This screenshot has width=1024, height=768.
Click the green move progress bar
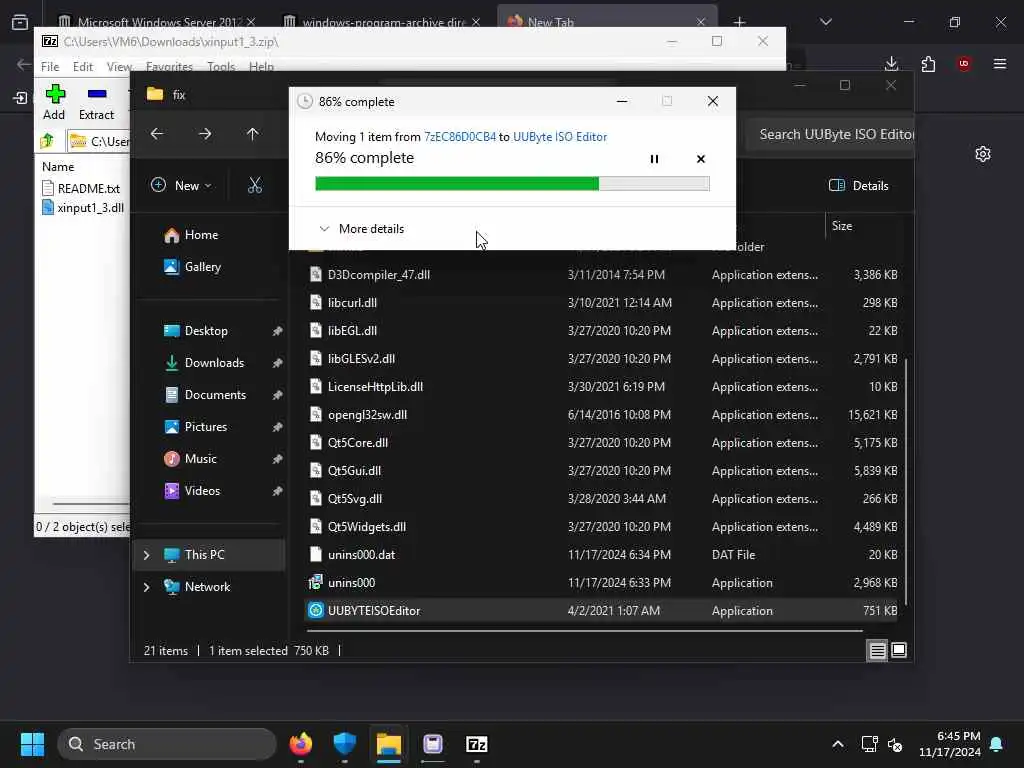tap(512, 184)
